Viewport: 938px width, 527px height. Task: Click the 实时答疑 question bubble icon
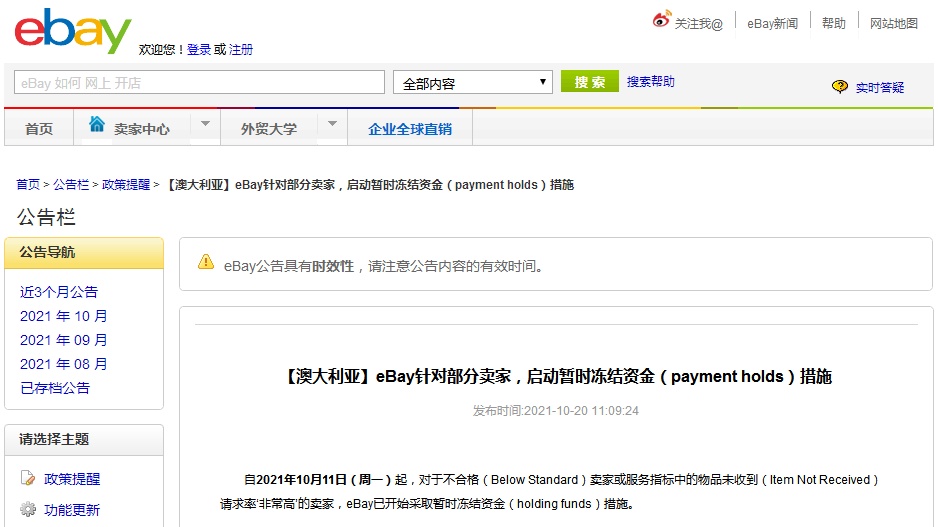pos(840,87)
